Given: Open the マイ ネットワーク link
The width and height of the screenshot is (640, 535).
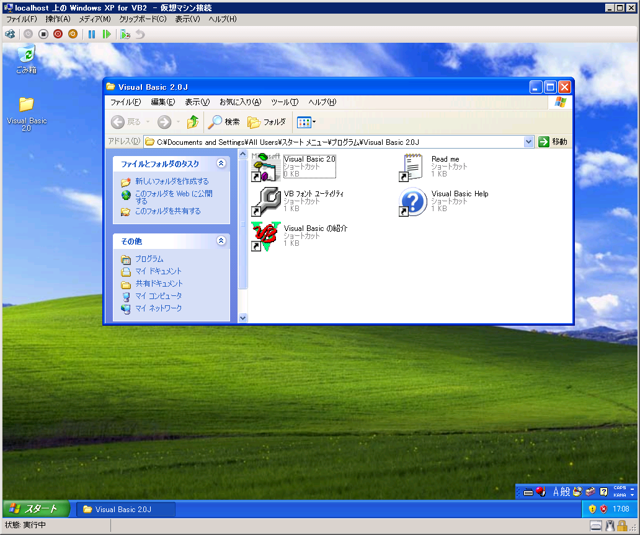Looking at the screenshot, I should point(158,308).
